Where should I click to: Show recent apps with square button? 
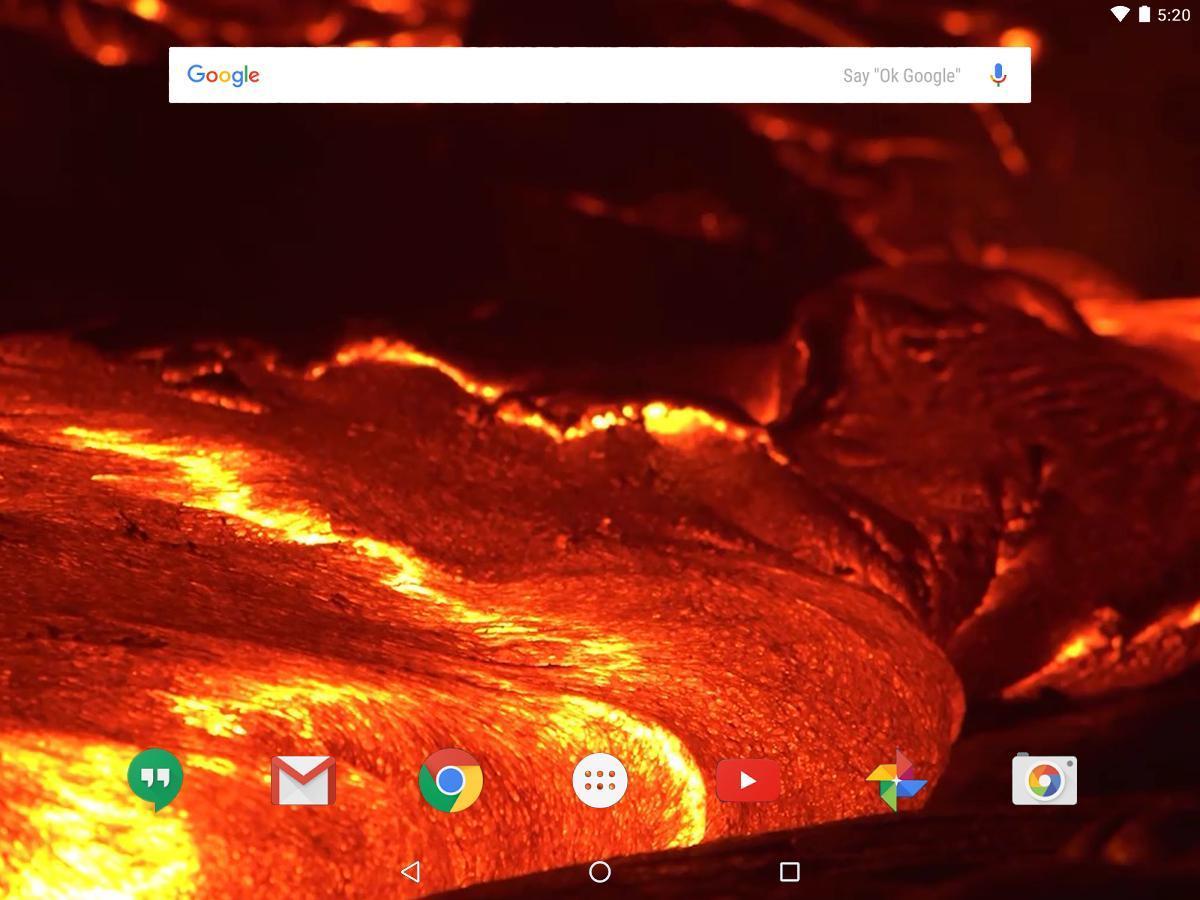point(790,872)
